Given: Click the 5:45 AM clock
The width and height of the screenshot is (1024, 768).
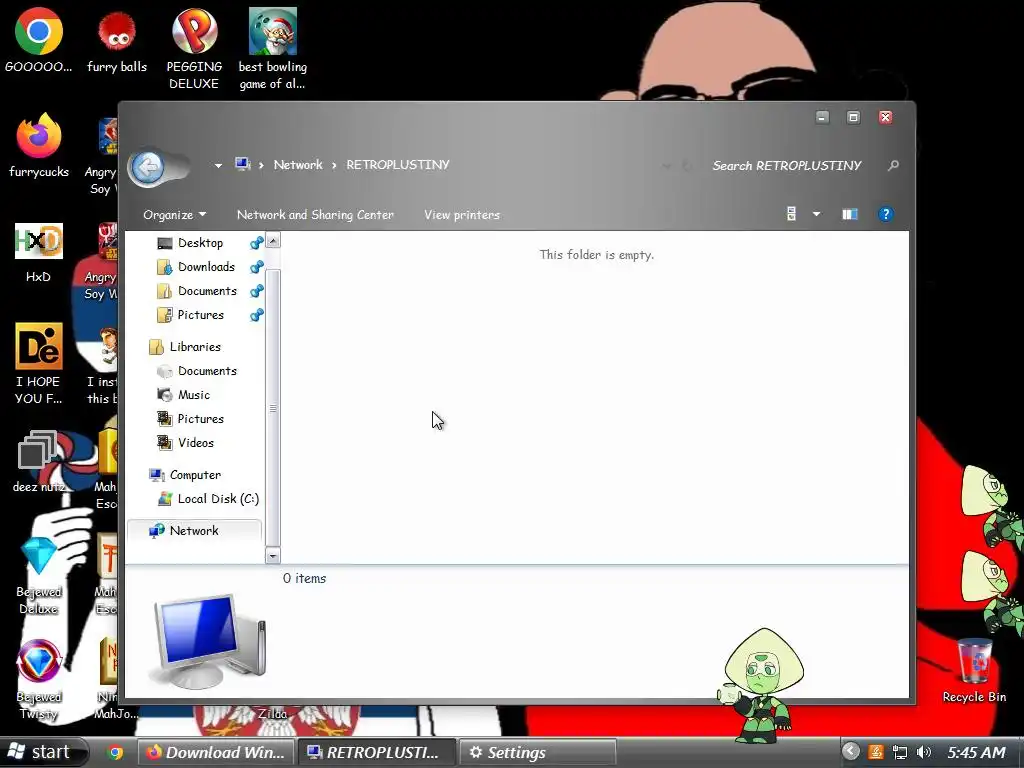Looking at the screenshot, I should [976, 752].
